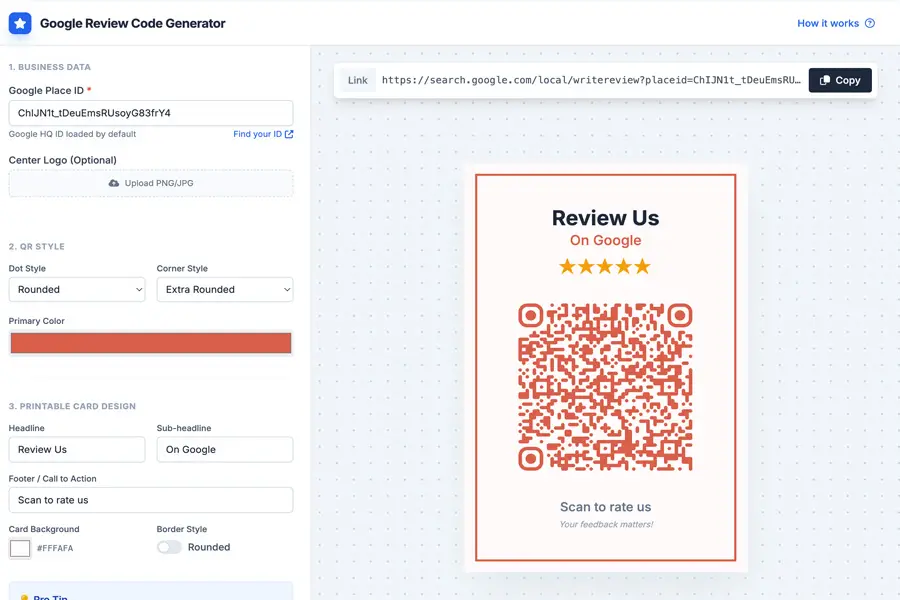Expand the Corner Style dropdown

point(225,289)
